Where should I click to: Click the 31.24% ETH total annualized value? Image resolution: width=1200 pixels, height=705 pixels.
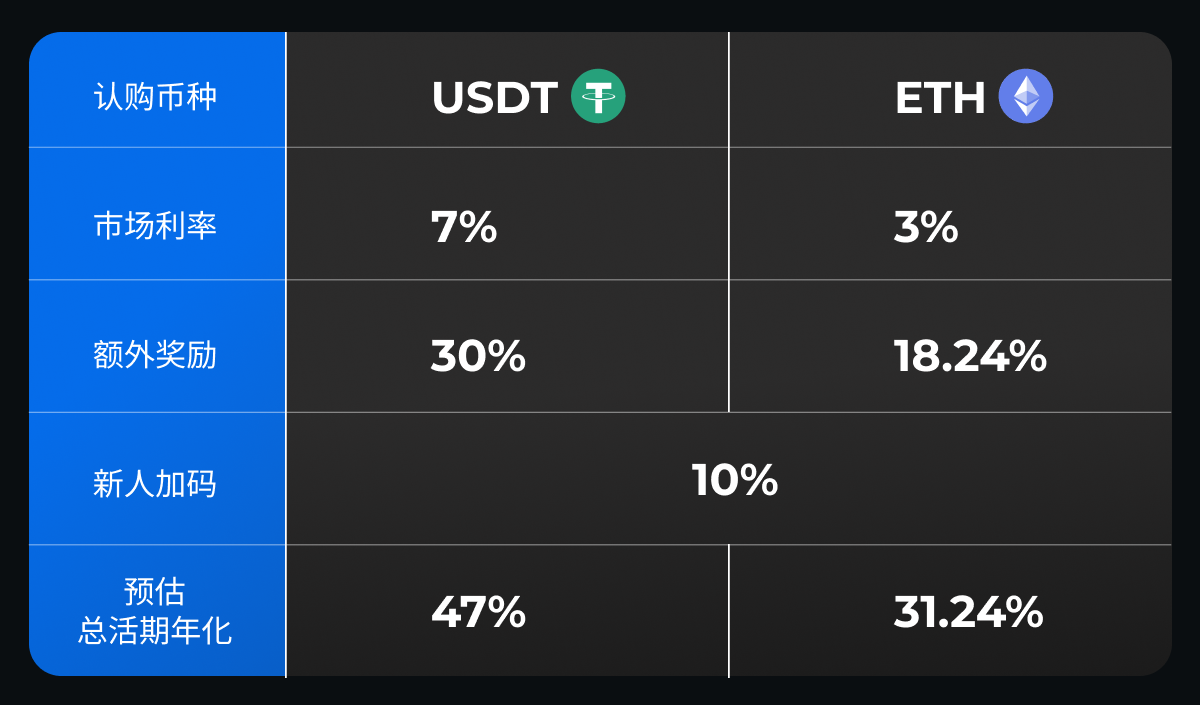(x=968, y=611)
